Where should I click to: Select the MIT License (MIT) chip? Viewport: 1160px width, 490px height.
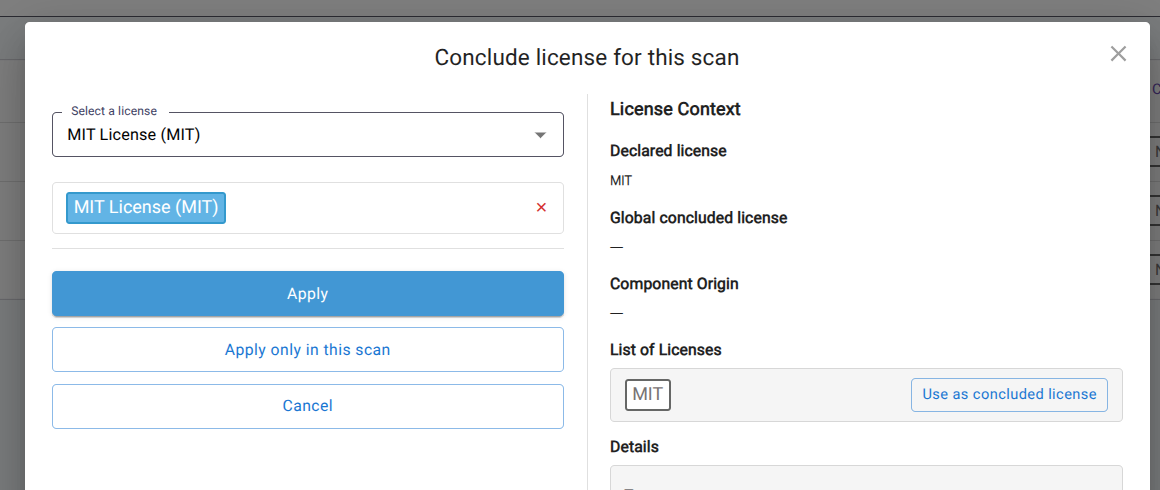(x=146, y=208)
